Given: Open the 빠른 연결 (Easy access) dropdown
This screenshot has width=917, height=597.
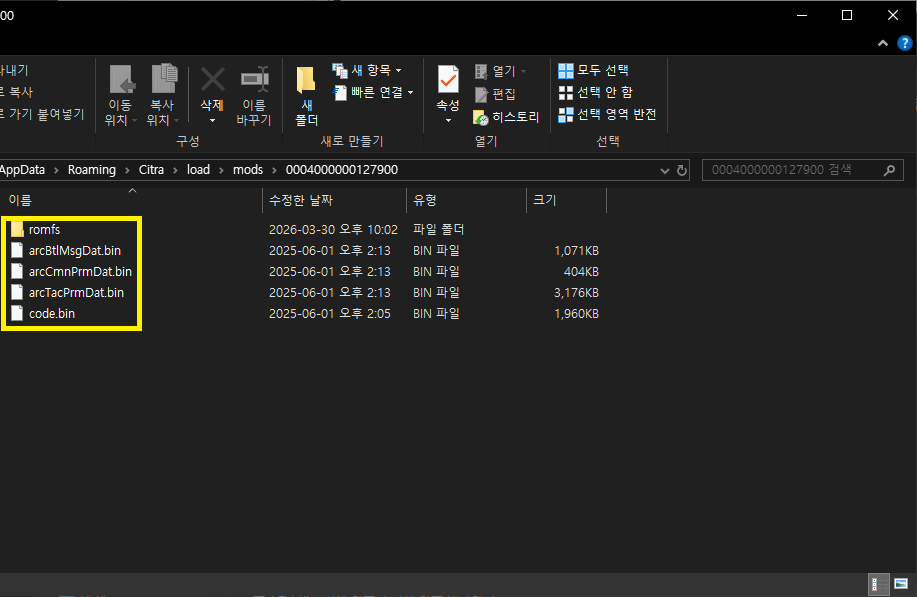Looking at the screenshot, I should 372,92.
